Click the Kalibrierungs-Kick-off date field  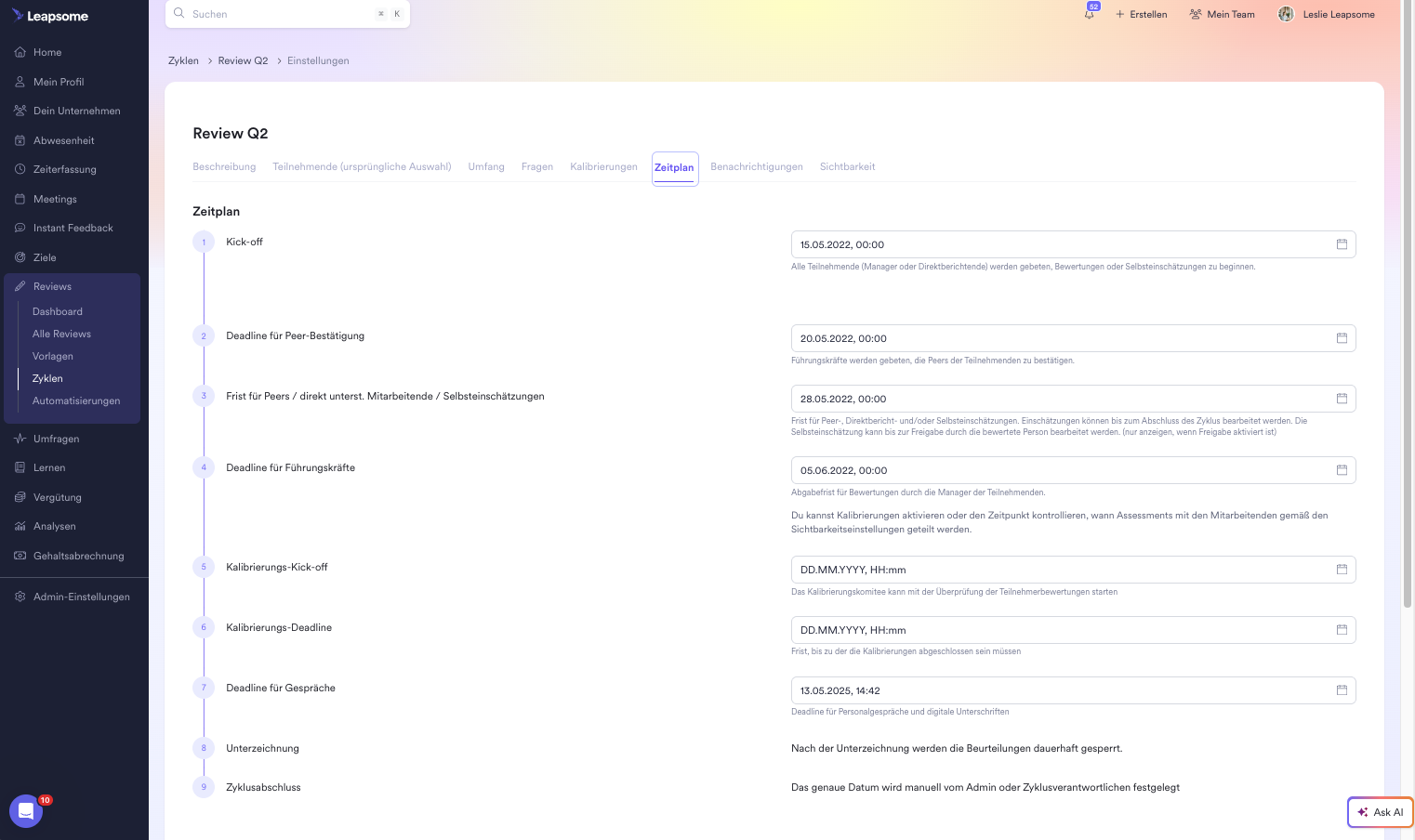tap(1060, 570)
